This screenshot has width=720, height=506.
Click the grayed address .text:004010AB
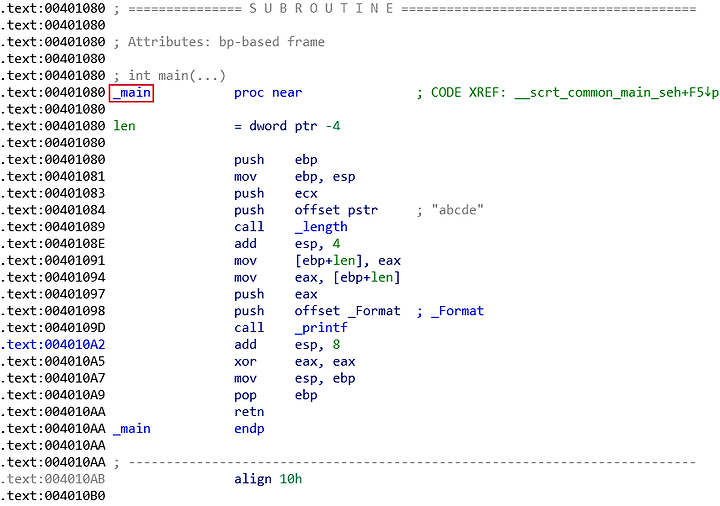point(53,479)
